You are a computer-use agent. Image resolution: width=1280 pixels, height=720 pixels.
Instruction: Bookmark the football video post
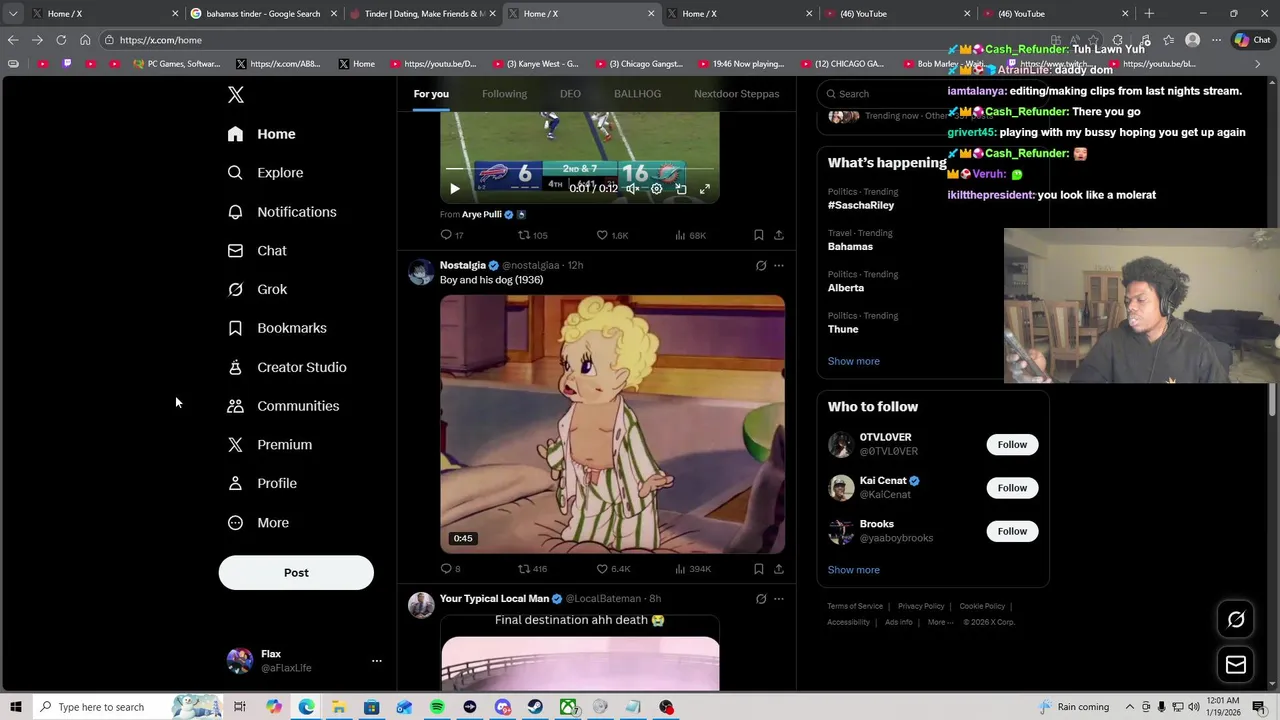(x=759, y=235)
